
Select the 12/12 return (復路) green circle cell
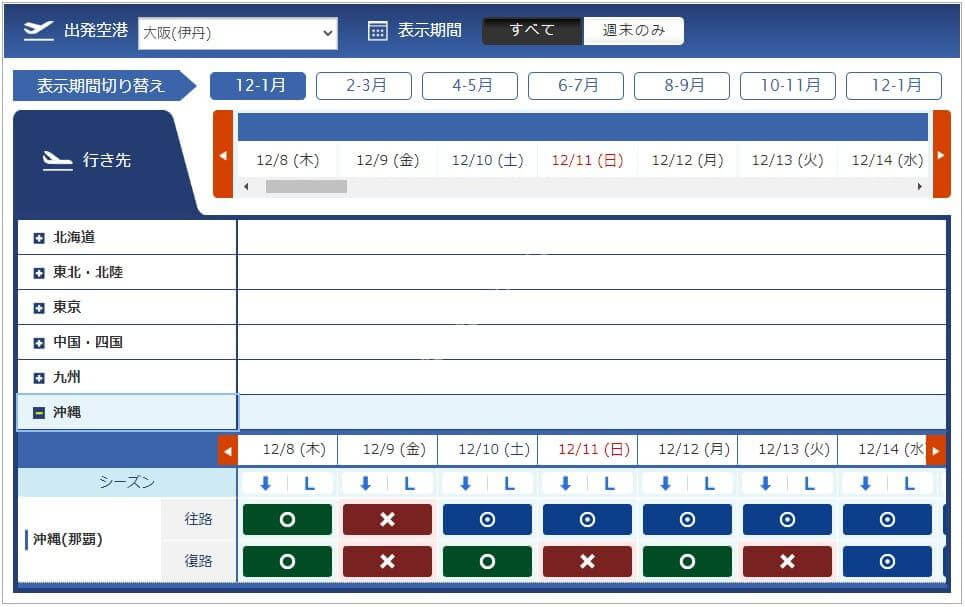click(687, 561)
